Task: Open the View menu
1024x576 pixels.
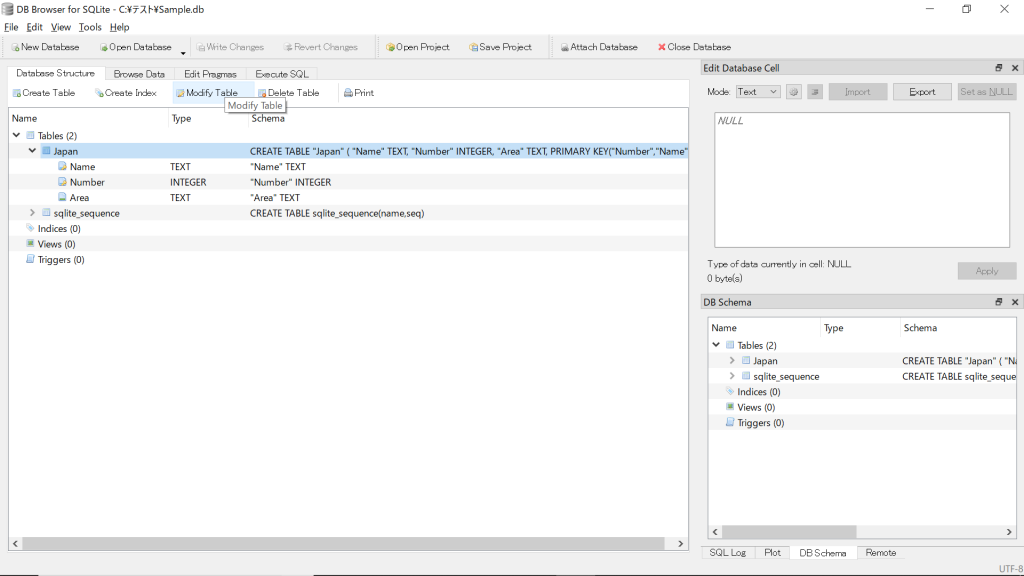Action: pos(61,27)
